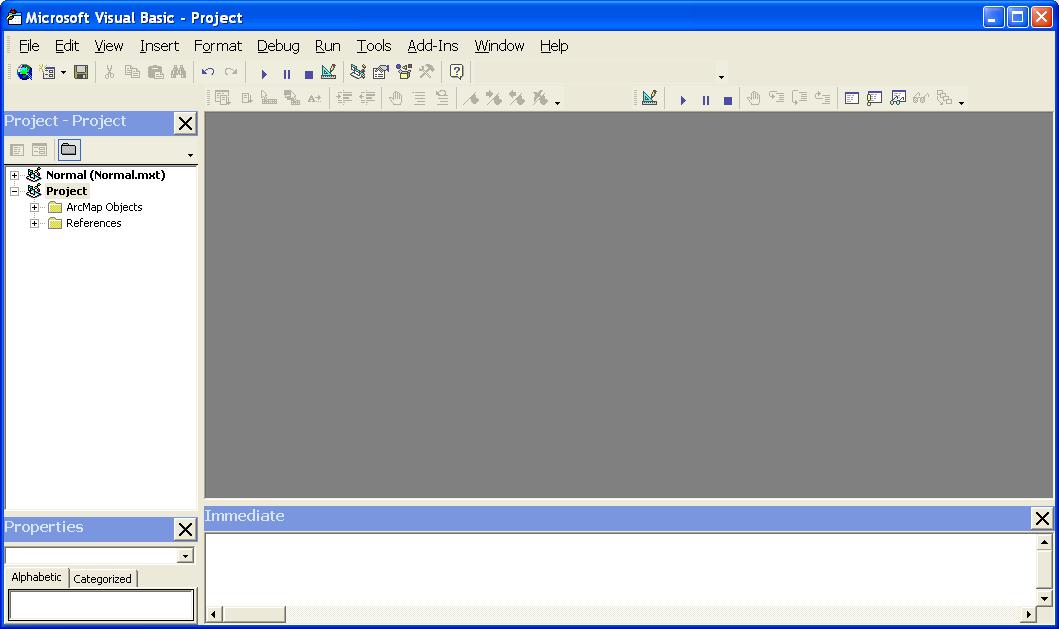The height and width of the screenshot is (629, 1059).
Task: Click View Code button in Project pane
Action: 18,150
